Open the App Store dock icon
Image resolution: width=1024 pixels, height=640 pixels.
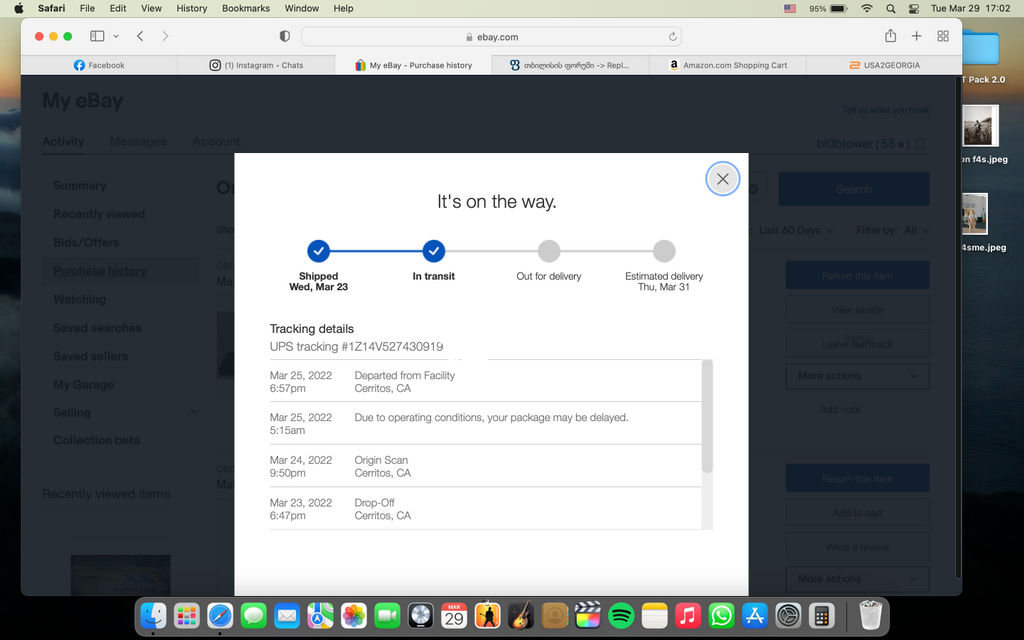[754, 616]
